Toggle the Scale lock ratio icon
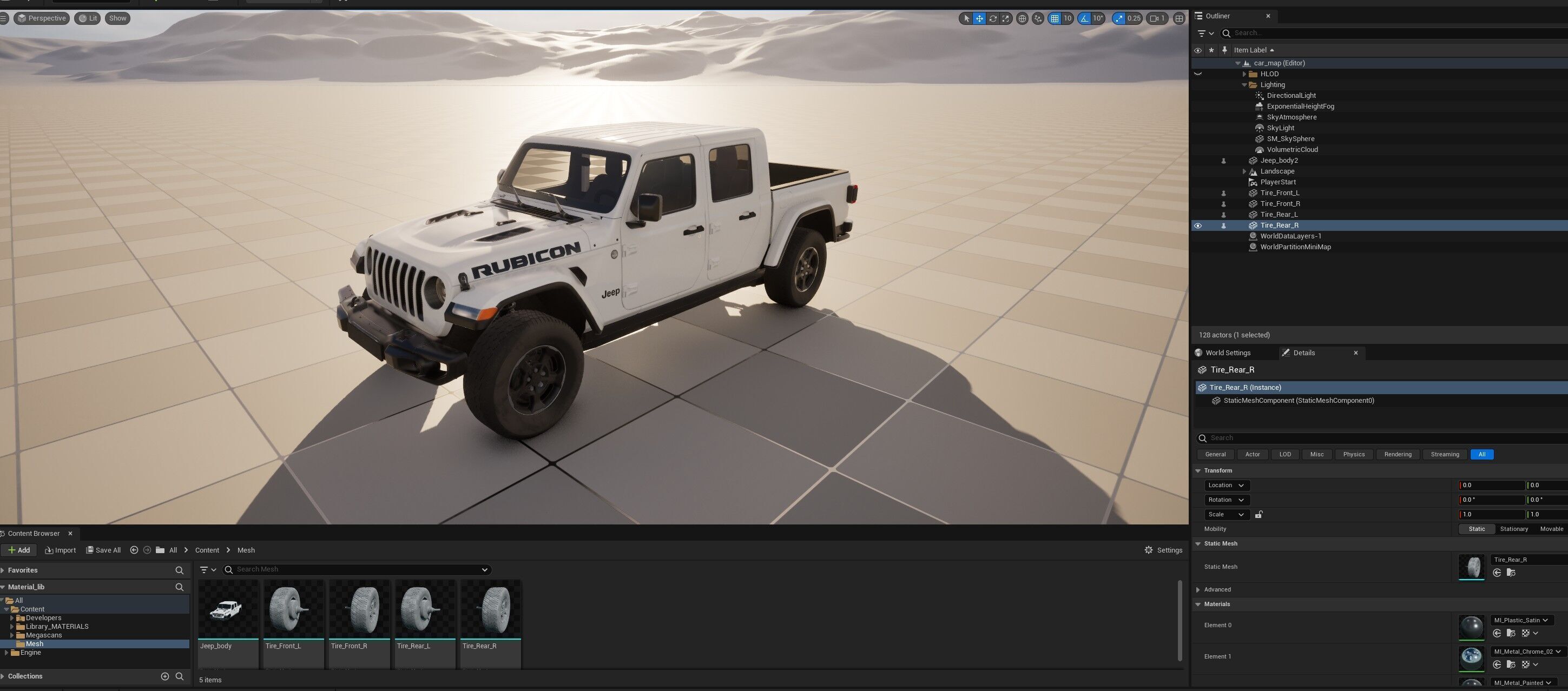1568x691 pixels. (1259, 515)
